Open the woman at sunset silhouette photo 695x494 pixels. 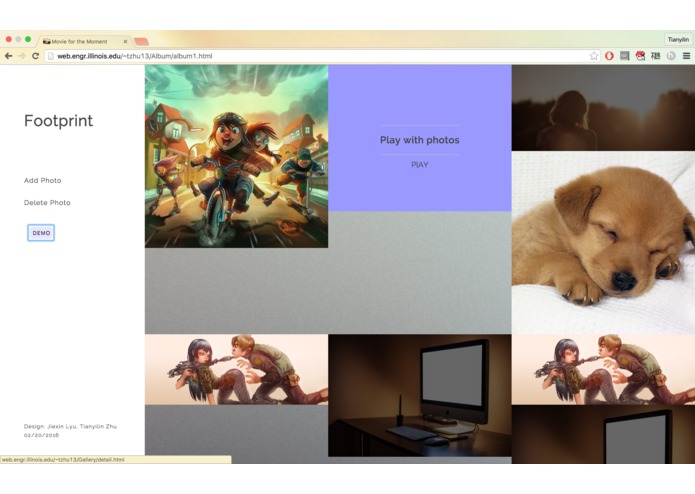(x=603, y=108)
